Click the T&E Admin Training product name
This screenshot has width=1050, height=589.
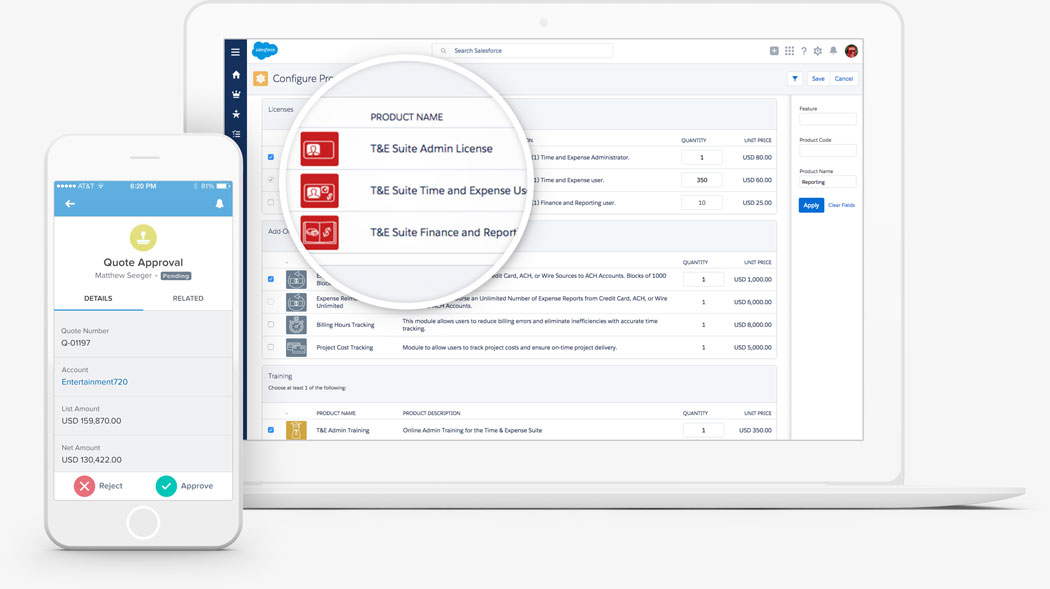point(343,430)
